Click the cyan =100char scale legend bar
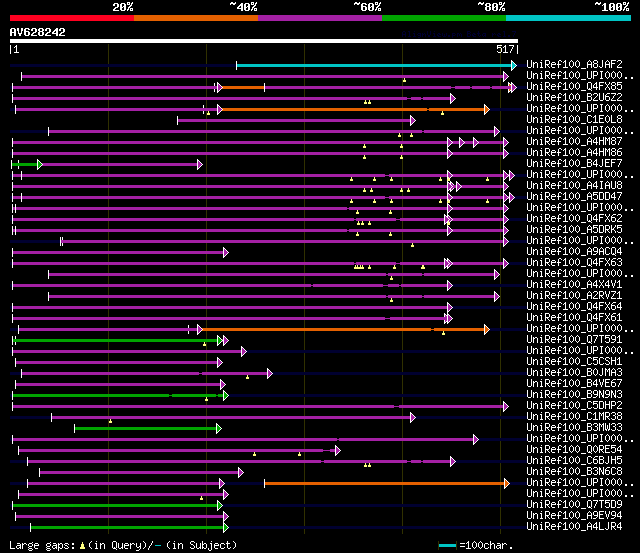640x553 pixels. [447, 545]
